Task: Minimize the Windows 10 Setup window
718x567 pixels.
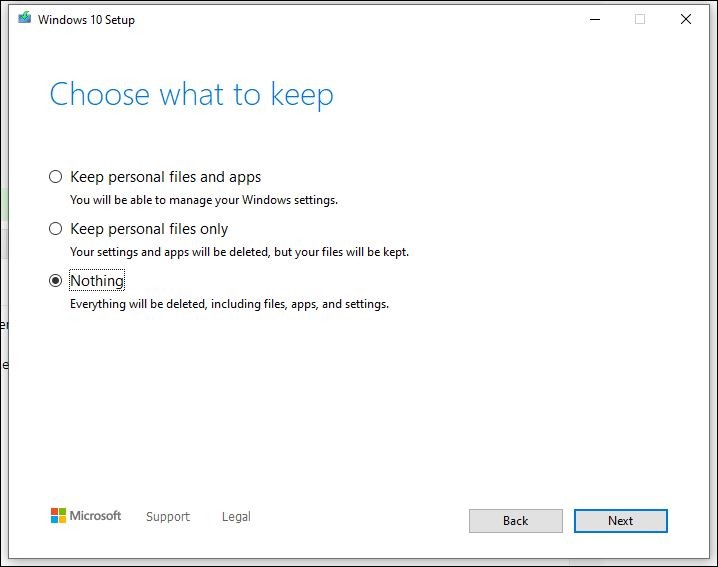Action: (x=595, y=19)
